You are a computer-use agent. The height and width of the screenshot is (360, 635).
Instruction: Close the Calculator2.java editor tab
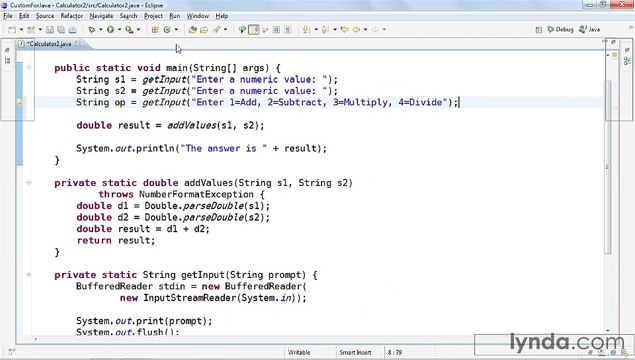tap(78, 43)
